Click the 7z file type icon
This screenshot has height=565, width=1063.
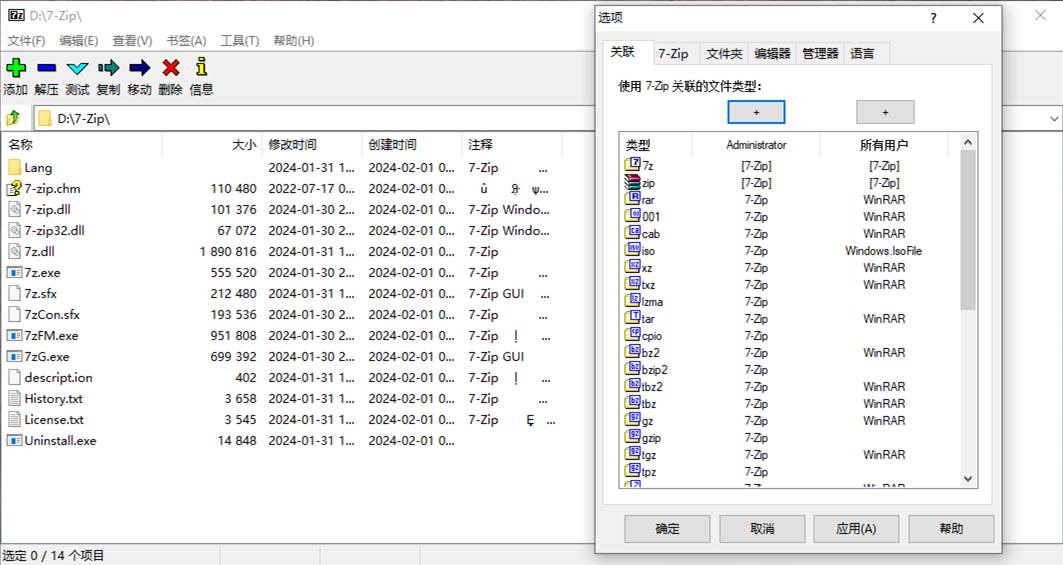coord(633,164)
